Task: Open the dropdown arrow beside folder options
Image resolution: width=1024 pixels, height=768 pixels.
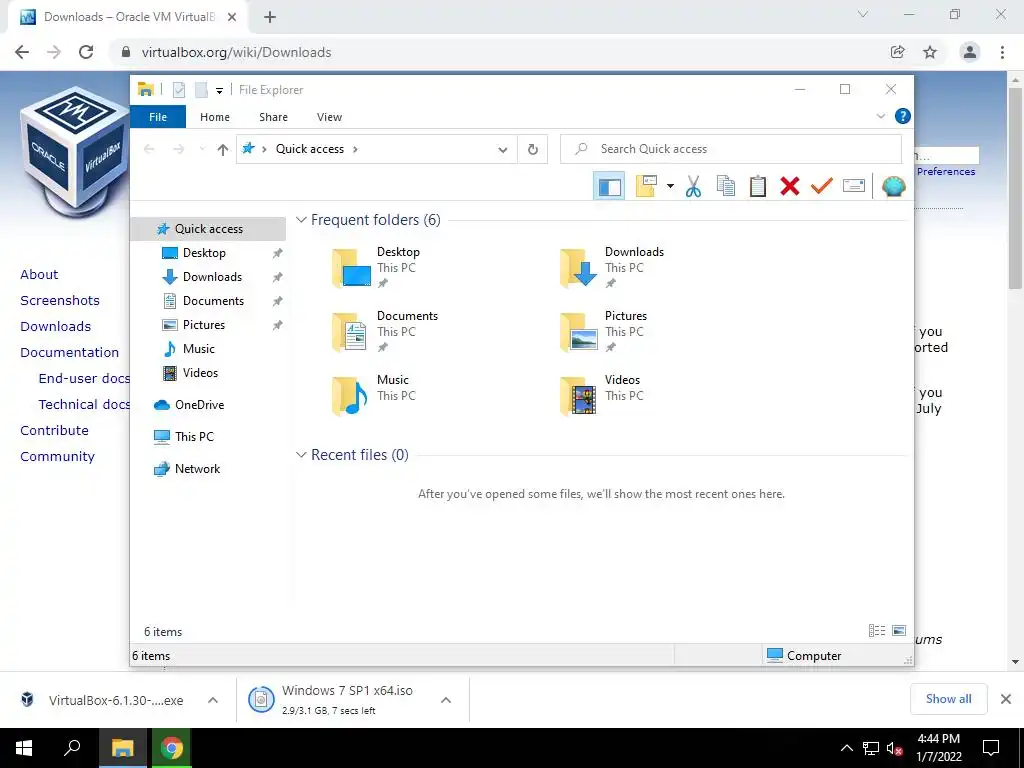Action: [670, 186]
